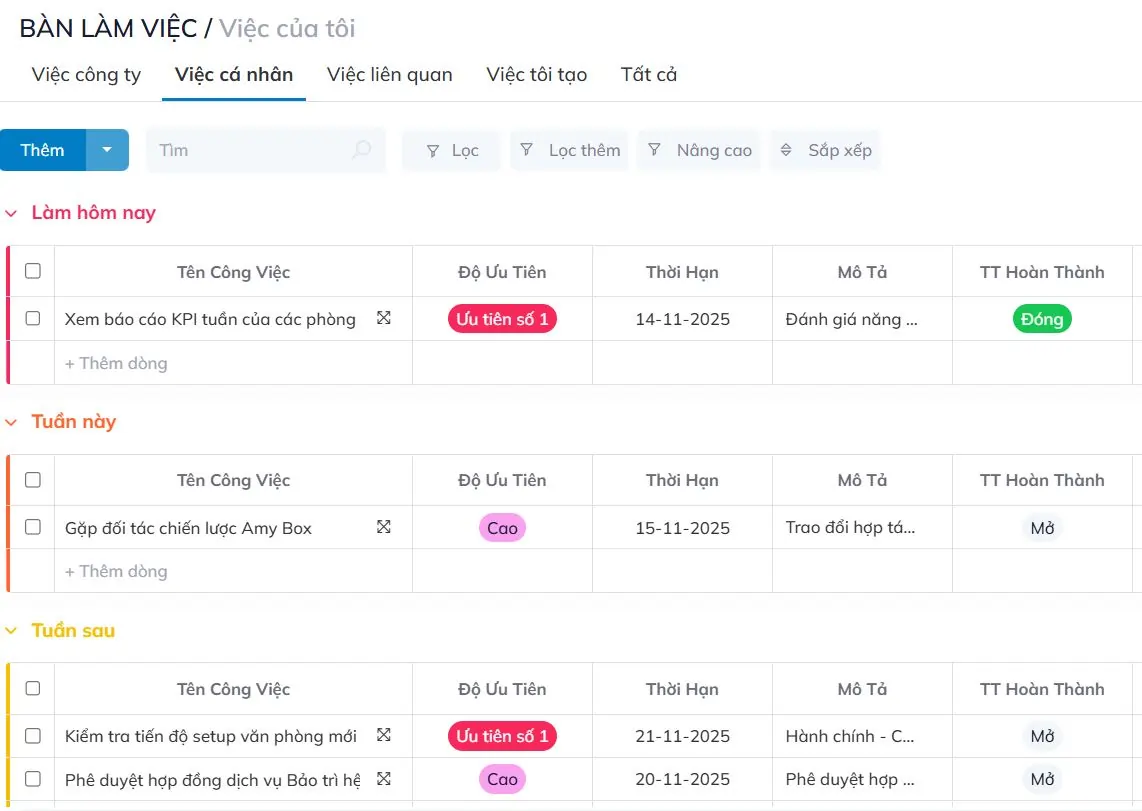The height and width of the screenshot is (811, 1142).
Task: Open Lọc thêm additional filters
Action: coord(569,149)
